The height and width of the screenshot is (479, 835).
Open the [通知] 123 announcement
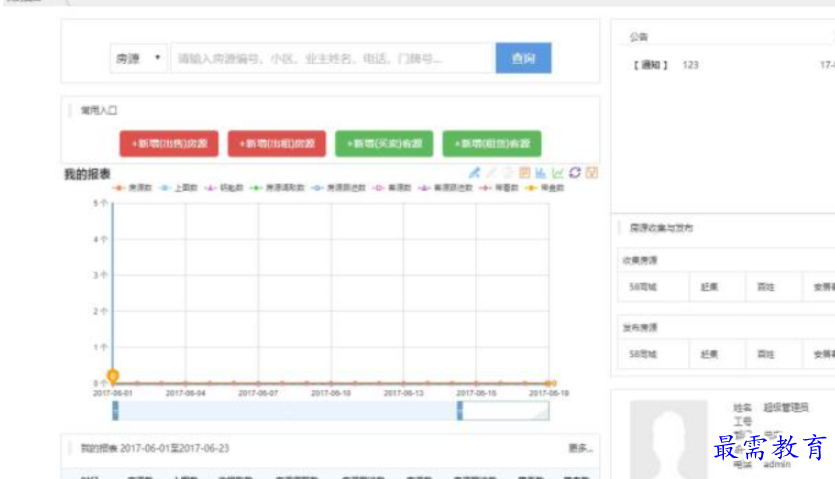click(x=666, y=65)
